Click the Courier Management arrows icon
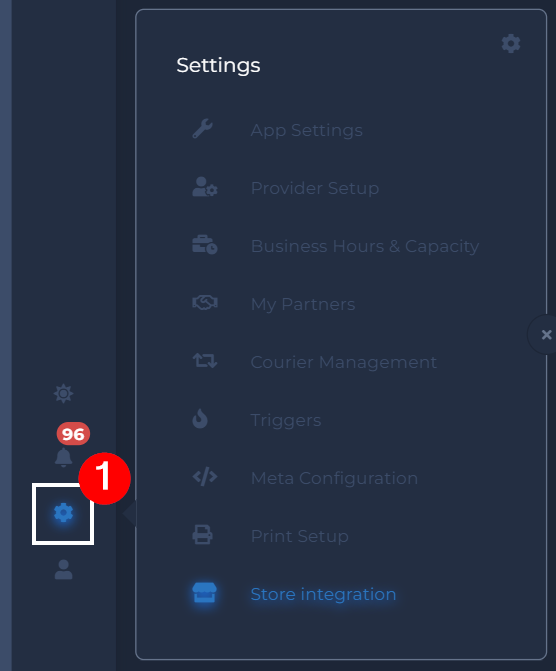 [x=205, y=361]
